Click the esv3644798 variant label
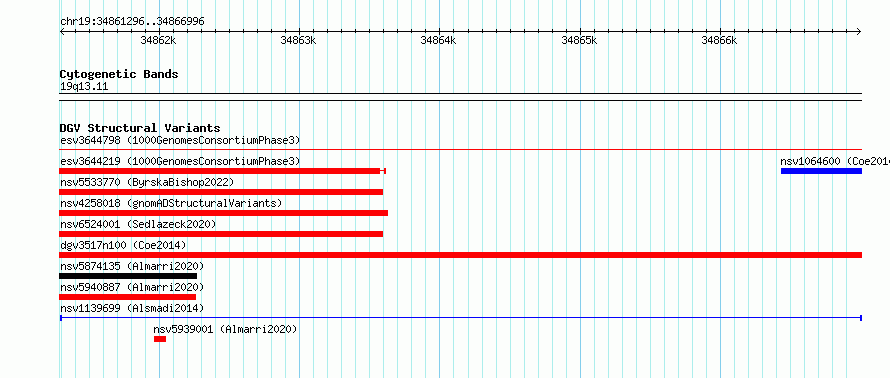 (x=180, y=140)
